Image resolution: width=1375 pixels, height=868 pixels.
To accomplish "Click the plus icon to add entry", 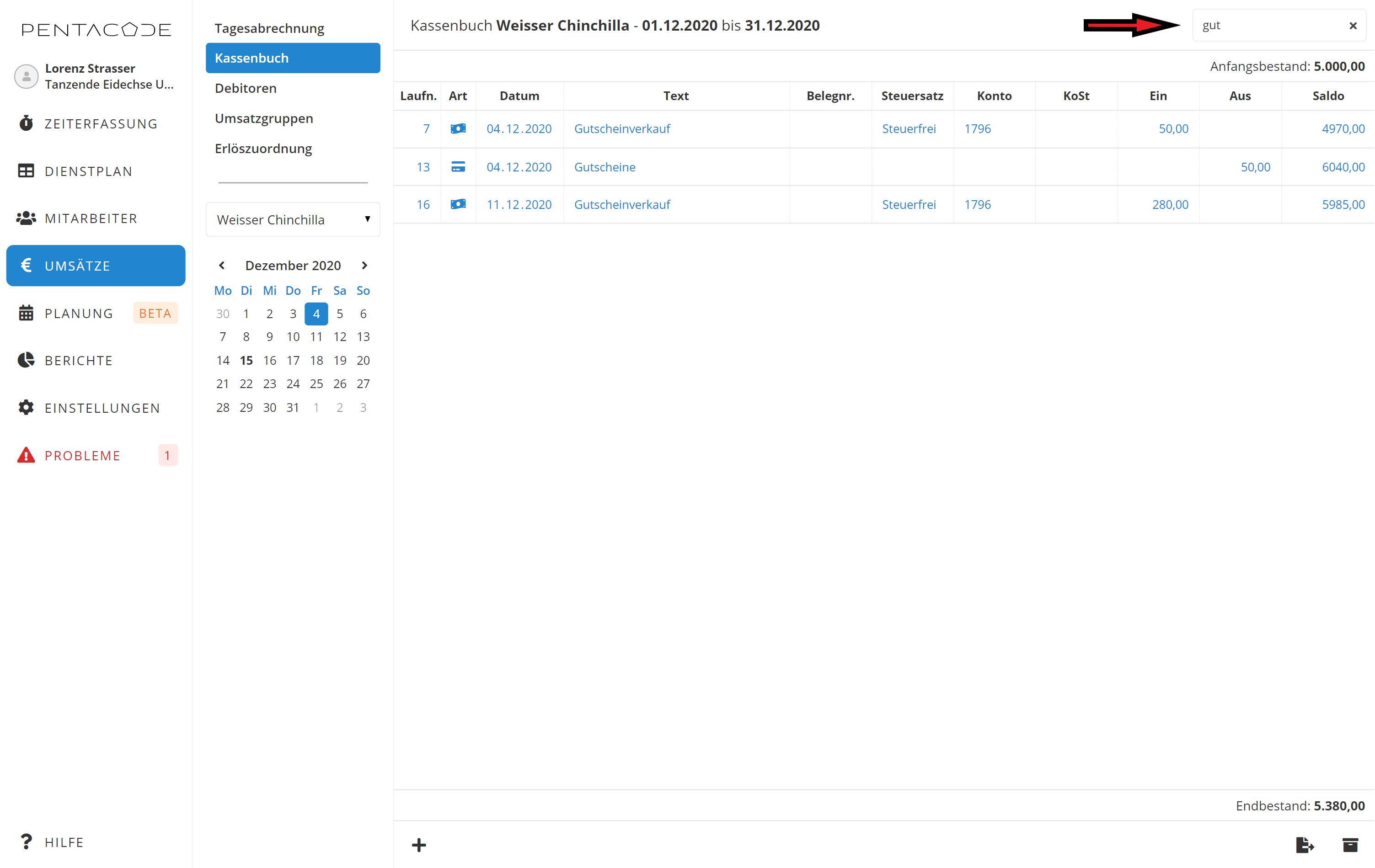I will point(418,845).
